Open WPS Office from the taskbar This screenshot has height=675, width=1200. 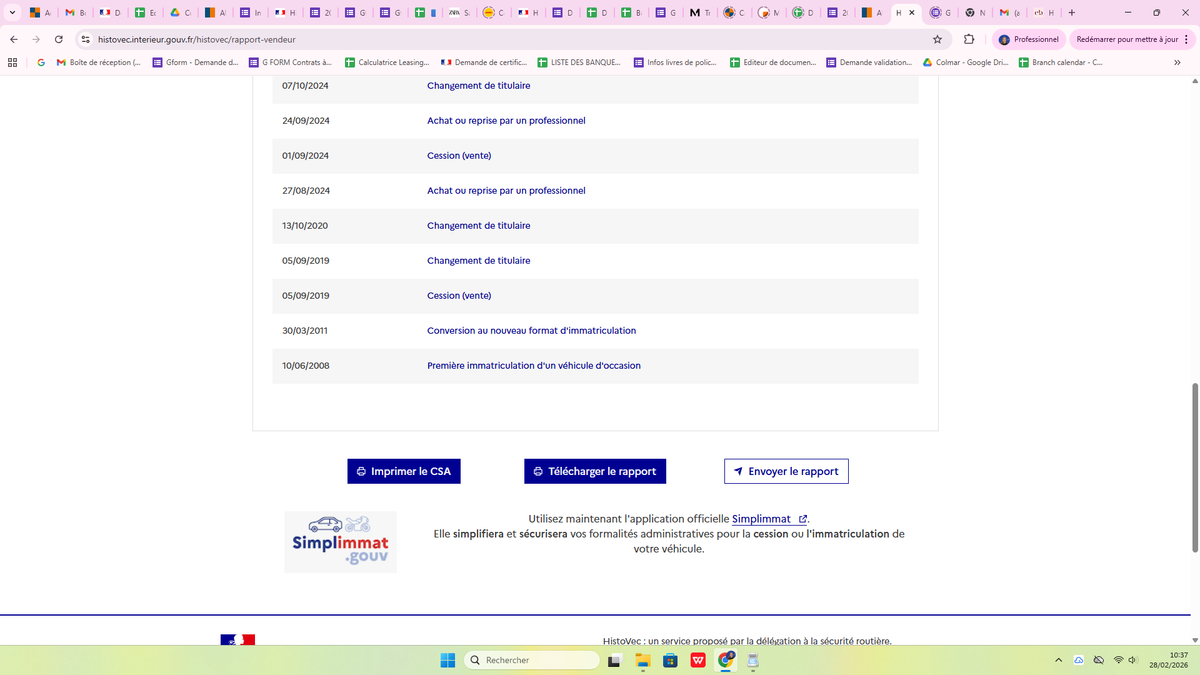point(698,660)
